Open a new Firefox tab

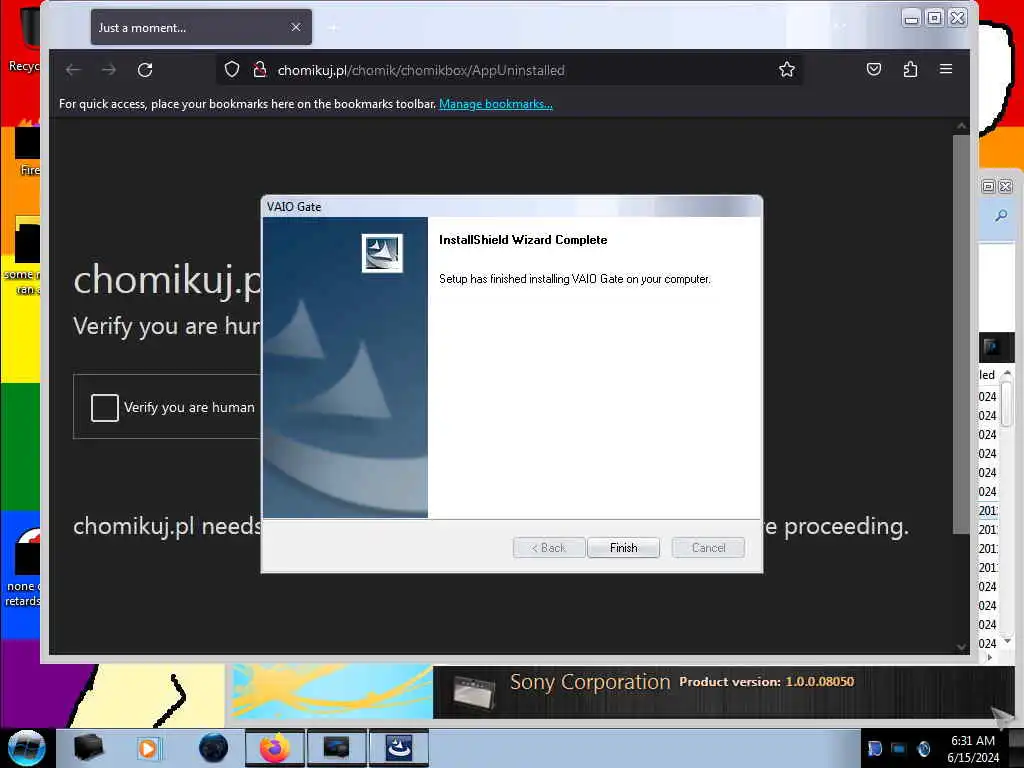point(333,27)
